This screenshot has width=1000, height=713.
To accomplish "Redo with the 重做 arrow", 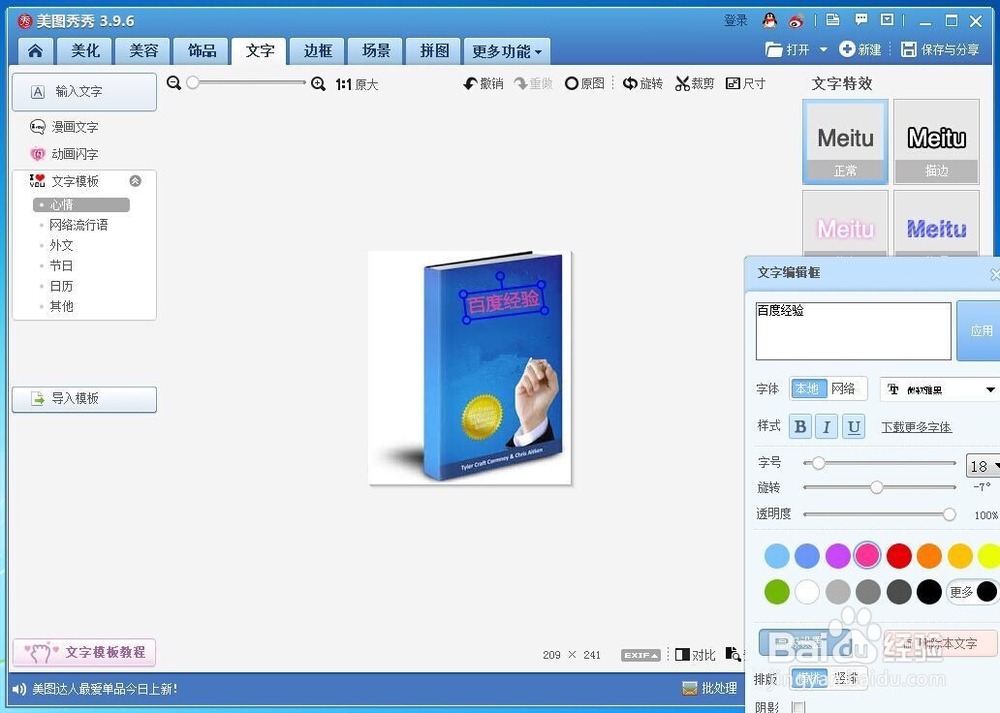I will click(533, 84).
